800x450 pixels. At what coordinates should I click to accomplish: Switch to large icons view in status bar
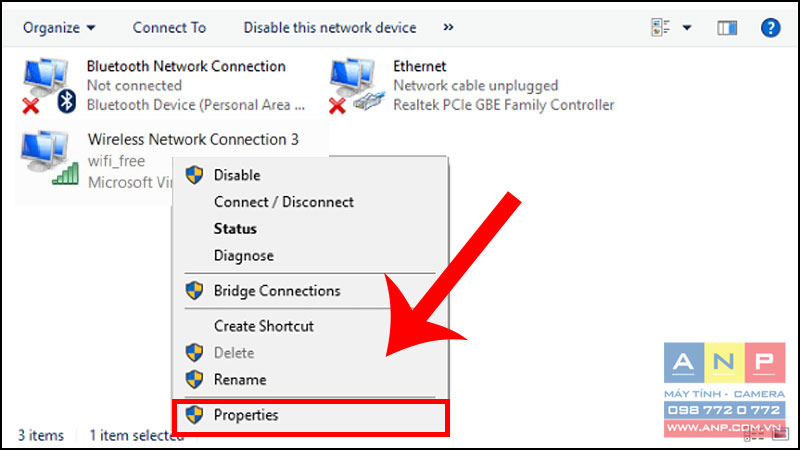tap(780, 435)
